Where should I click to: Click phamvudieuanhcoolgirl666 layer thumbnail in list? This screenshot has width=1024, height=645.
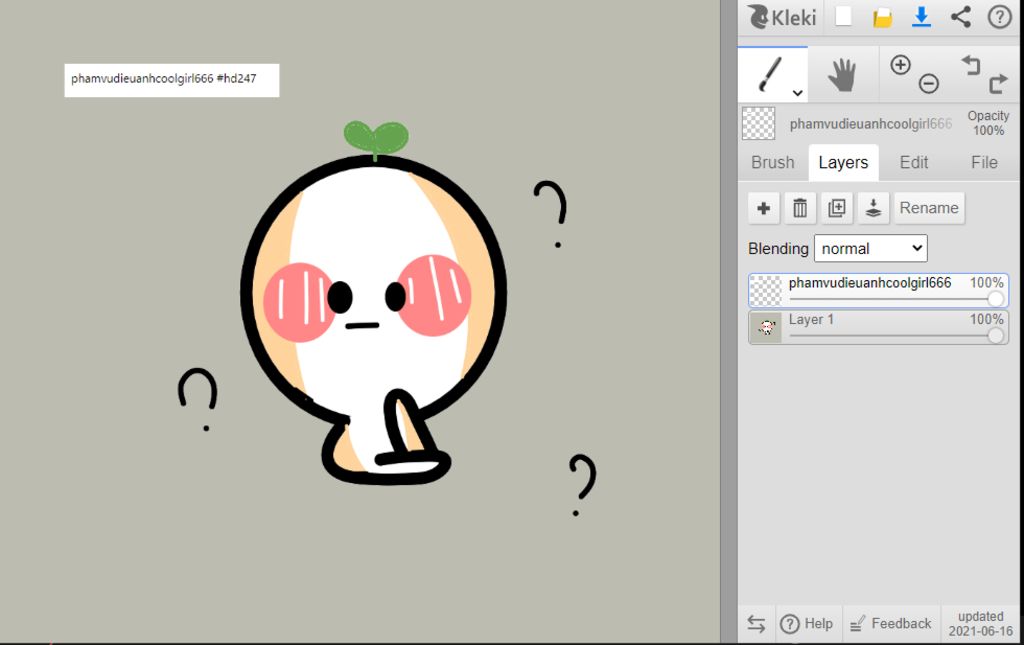[766, 291]
